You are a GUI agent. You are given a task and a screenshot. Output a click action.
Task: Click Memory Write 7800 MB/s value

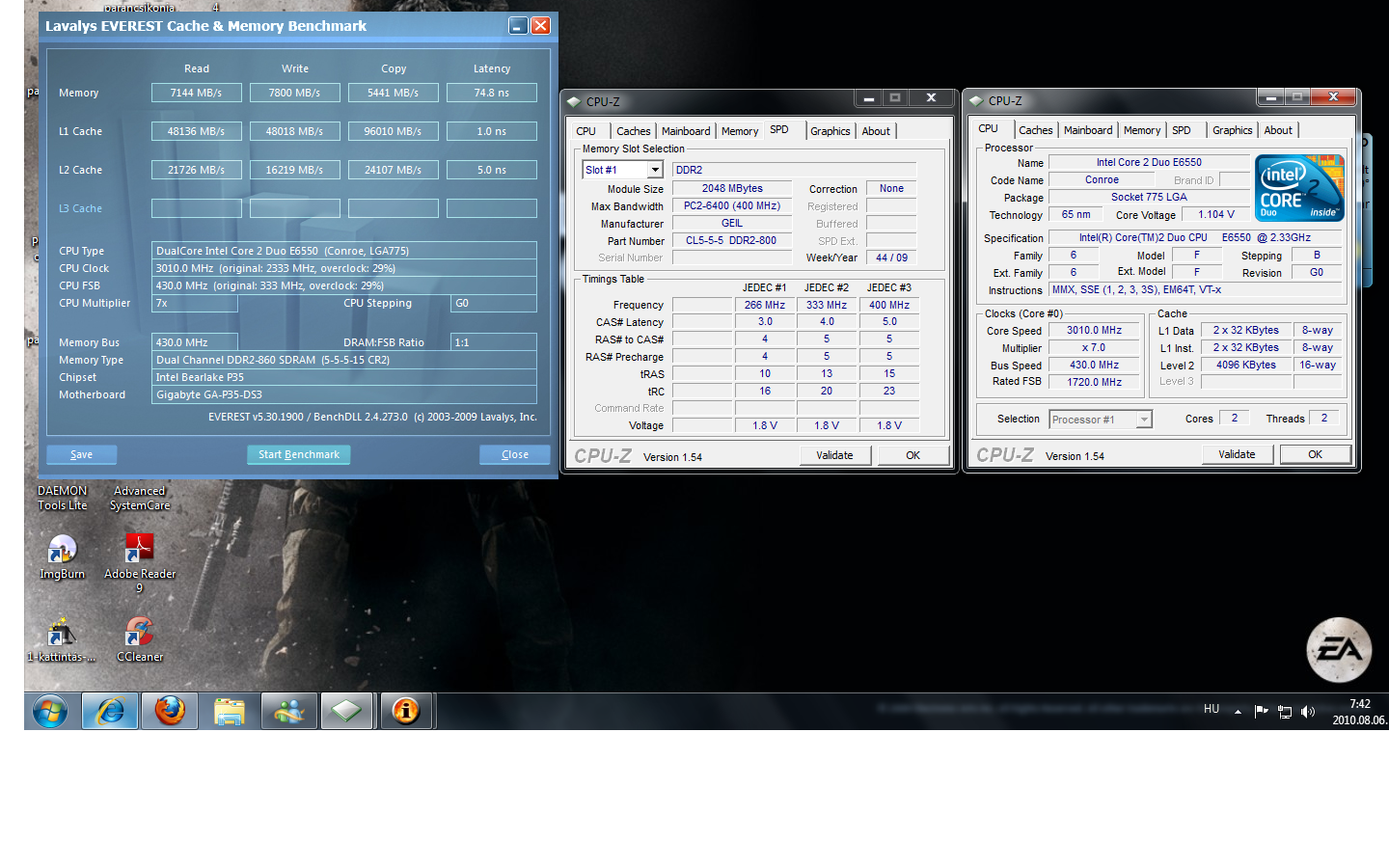tap(295, 93)
